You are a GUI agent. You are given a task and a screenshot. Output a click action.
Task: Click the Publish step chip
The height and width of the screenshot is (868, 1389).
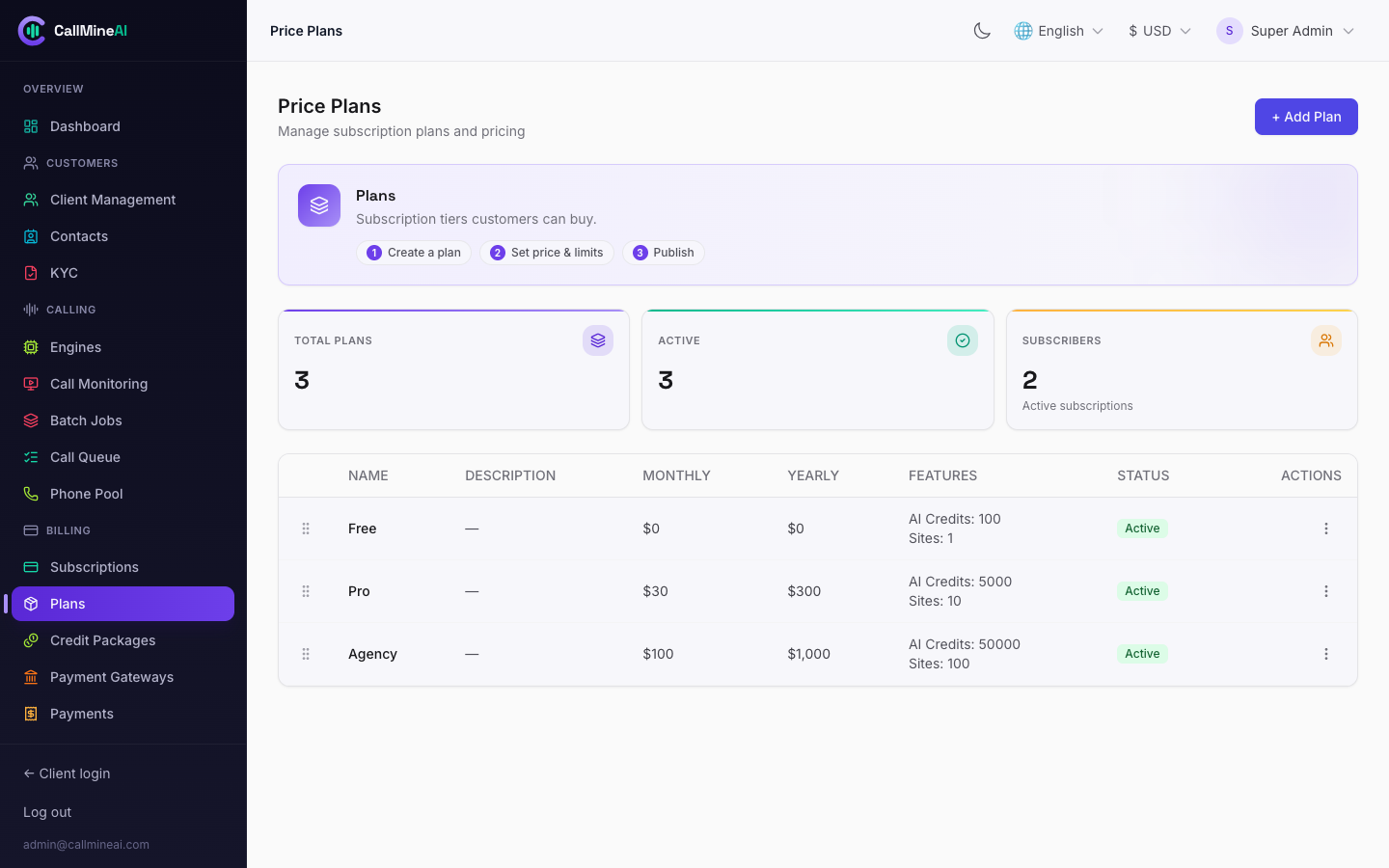664,253
